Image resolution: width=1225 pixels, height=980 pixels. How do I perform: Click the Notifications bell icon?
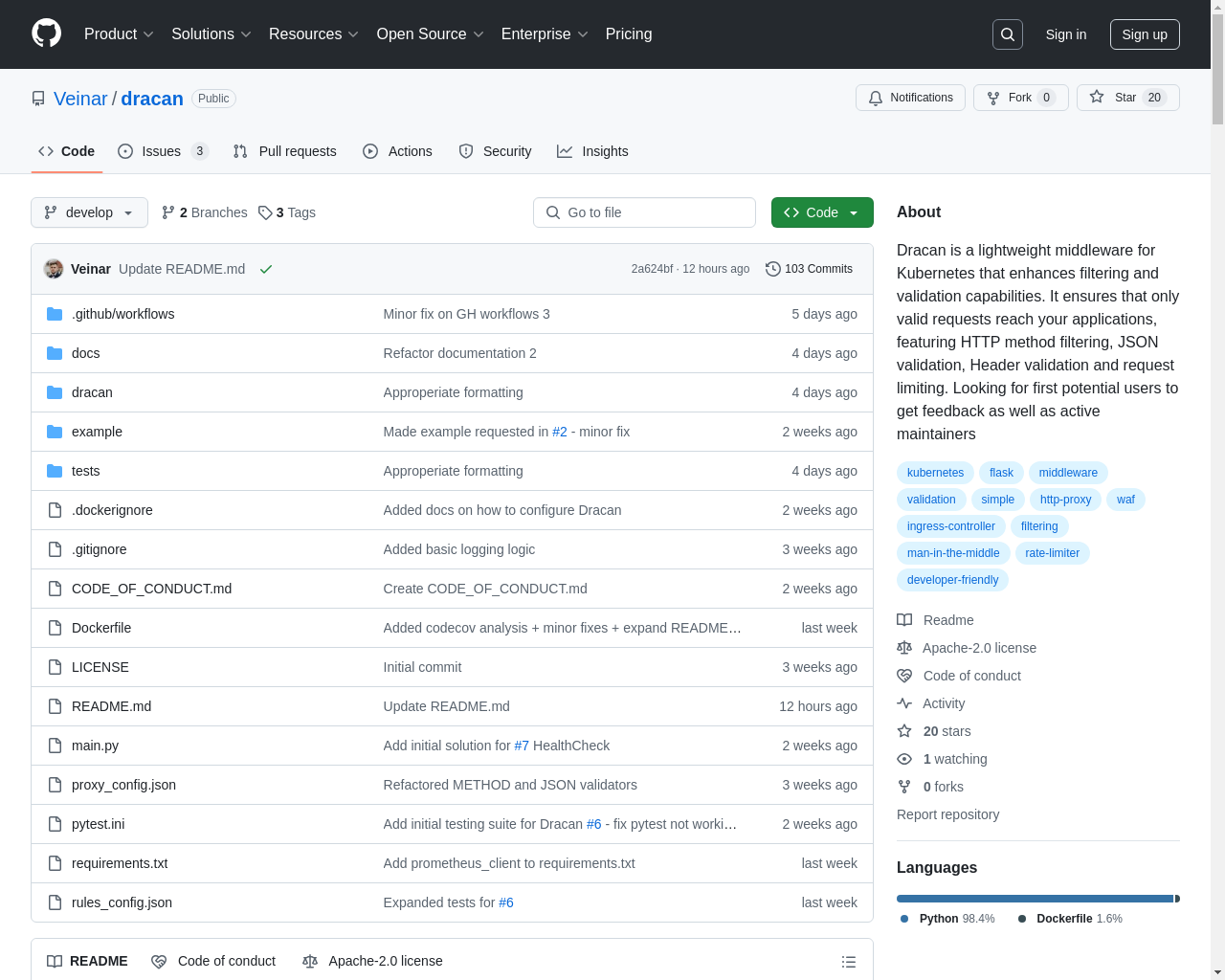tap(876, 98)
